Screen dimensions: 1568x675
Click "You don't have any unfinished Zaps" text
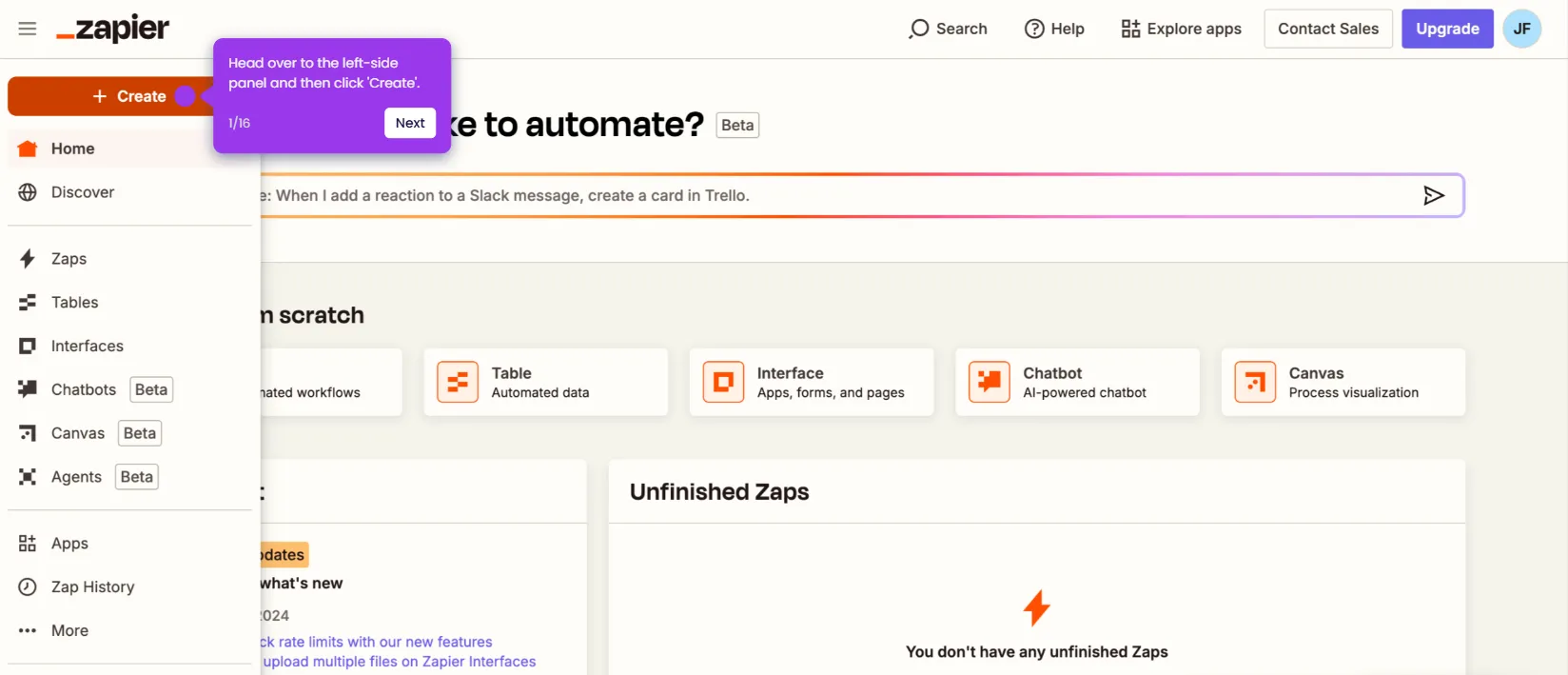coord(1037,652)
